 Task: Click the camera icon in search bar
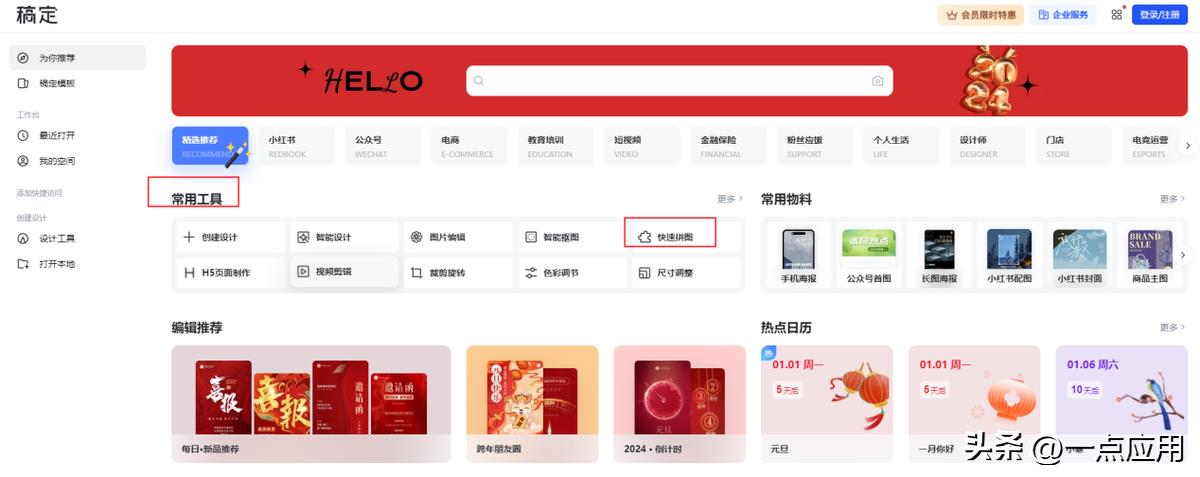click(x=877, y=81)
